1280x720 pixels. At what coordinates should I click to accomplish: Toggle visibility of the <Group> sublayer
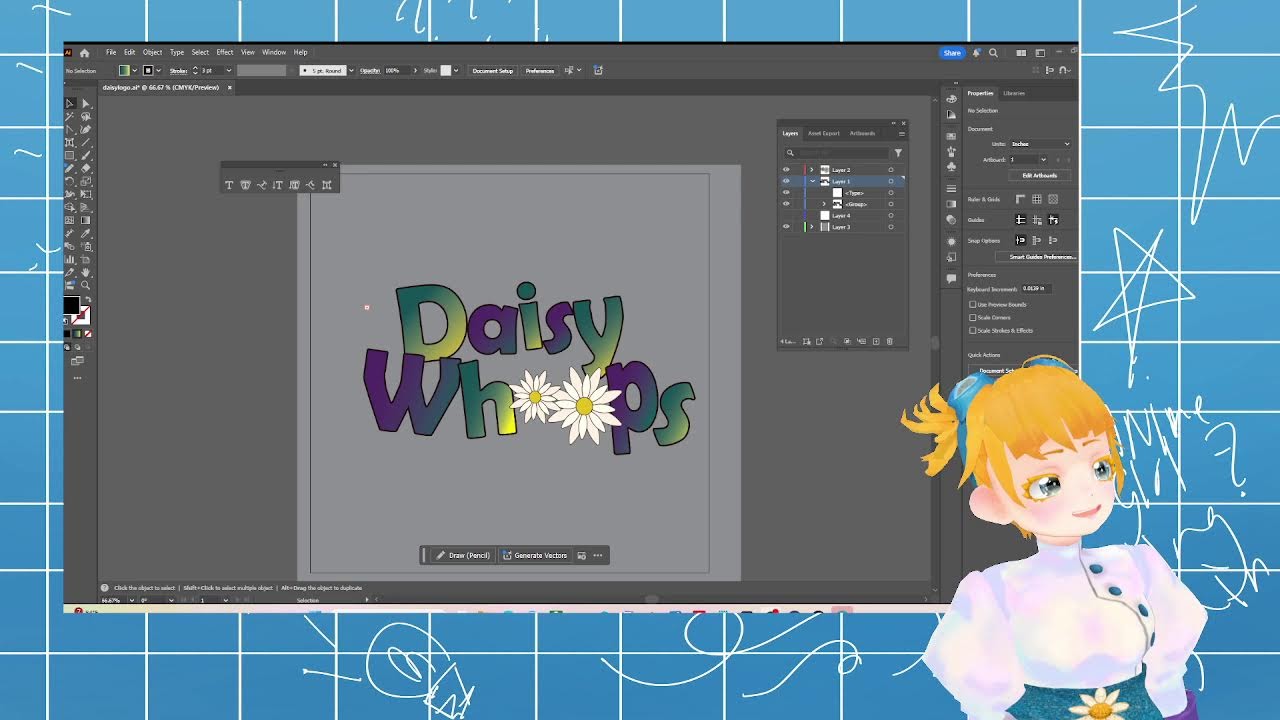click(x=786, y=204)
